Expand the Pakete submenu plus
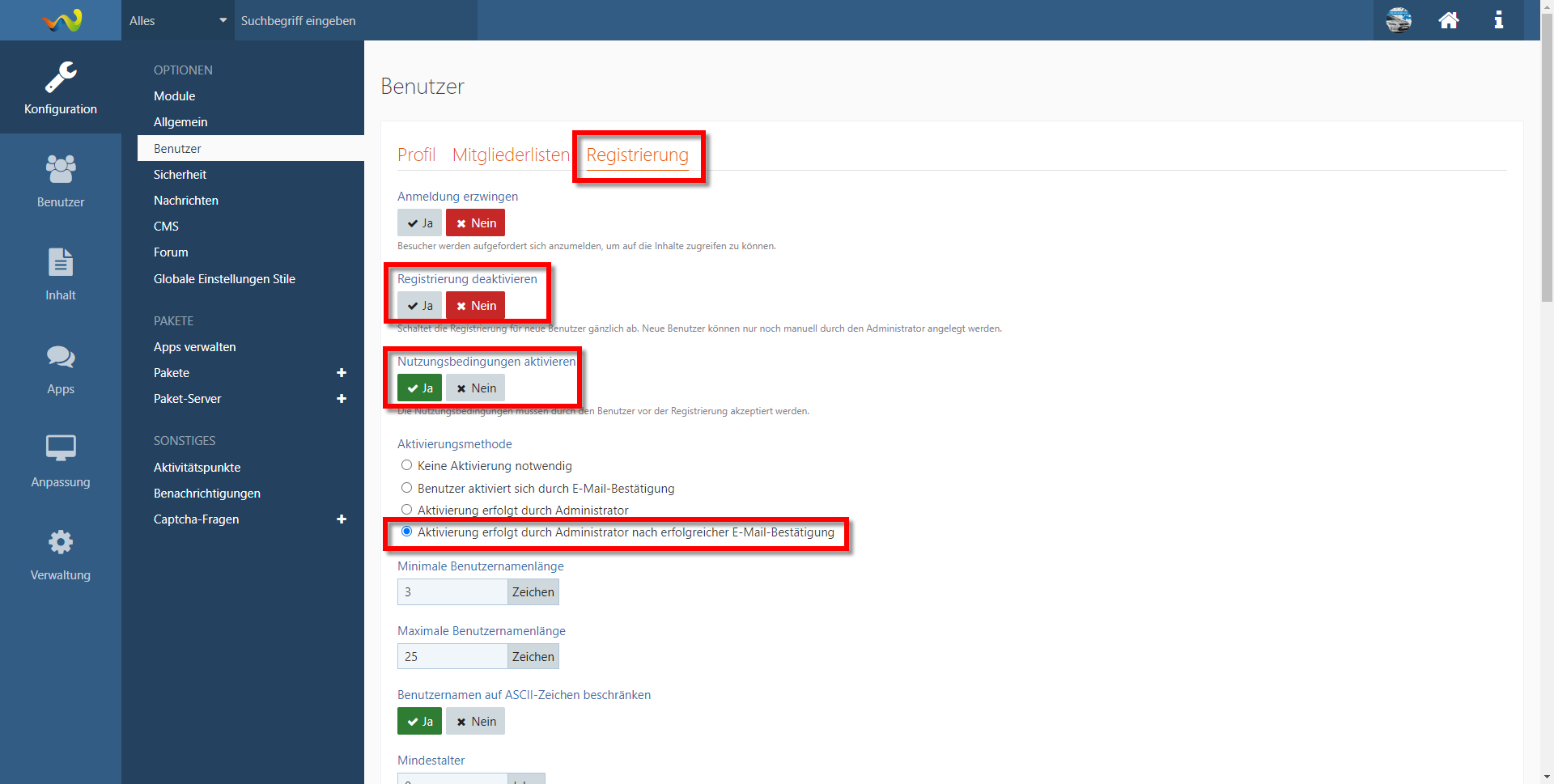The image size is (1554, 784). 342,373
